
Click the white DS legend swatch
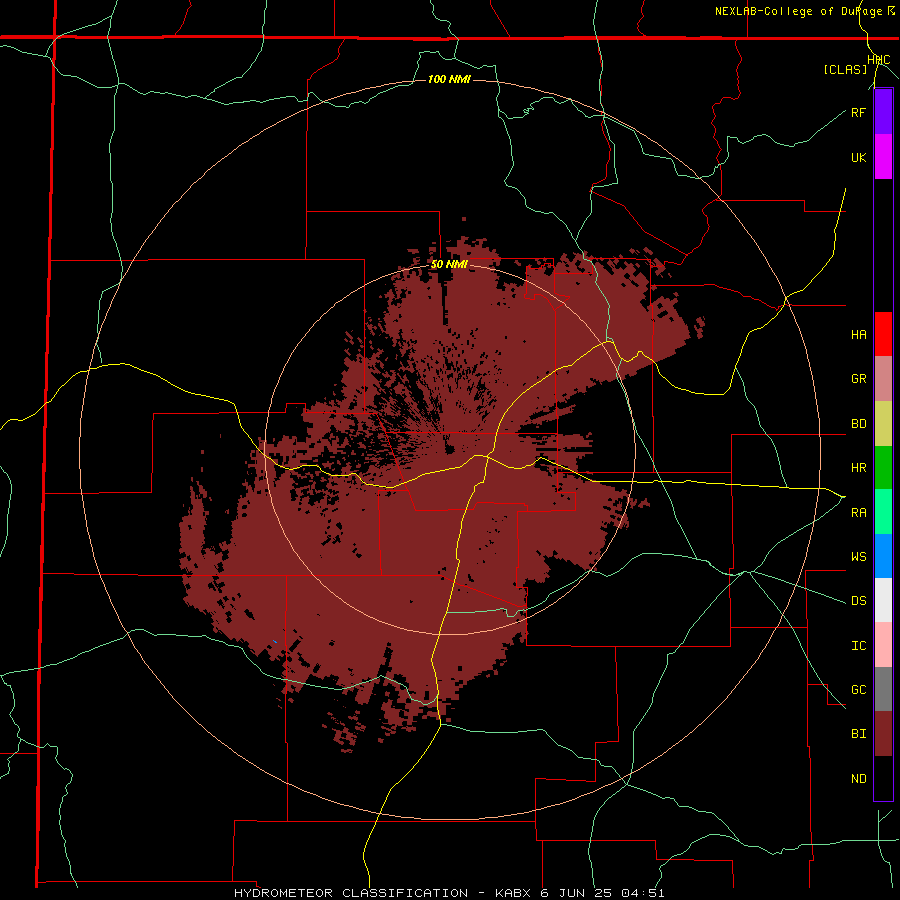(x=883, y=600)
